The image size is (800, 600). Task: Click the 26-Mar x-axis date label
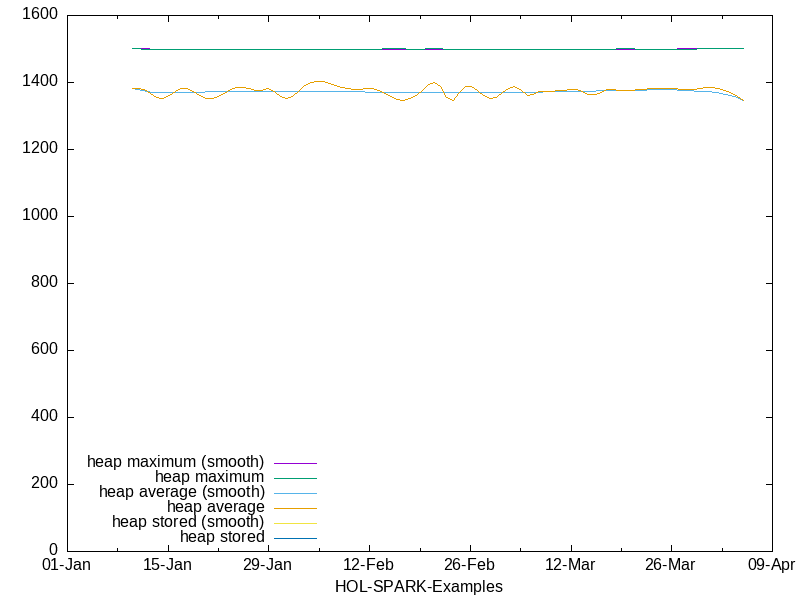point(671,566)
